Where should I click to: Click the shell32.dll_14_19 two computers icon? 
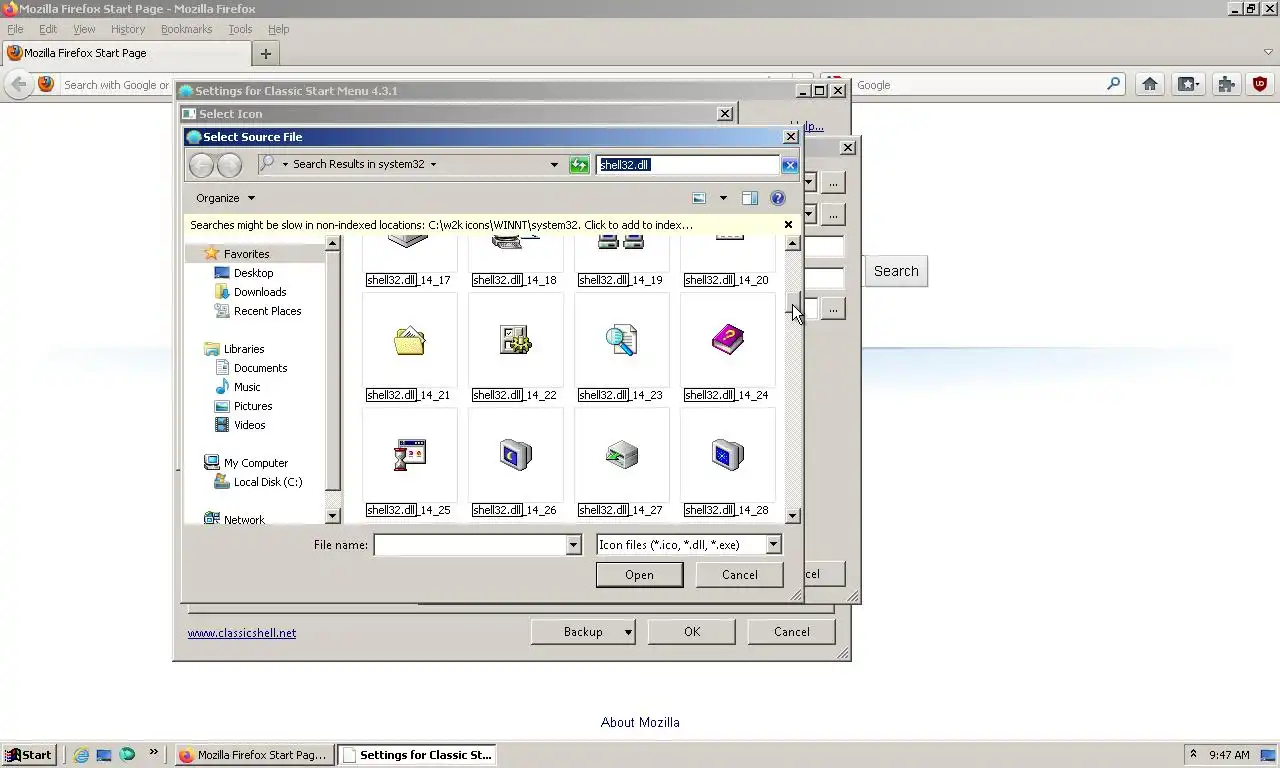621,243
